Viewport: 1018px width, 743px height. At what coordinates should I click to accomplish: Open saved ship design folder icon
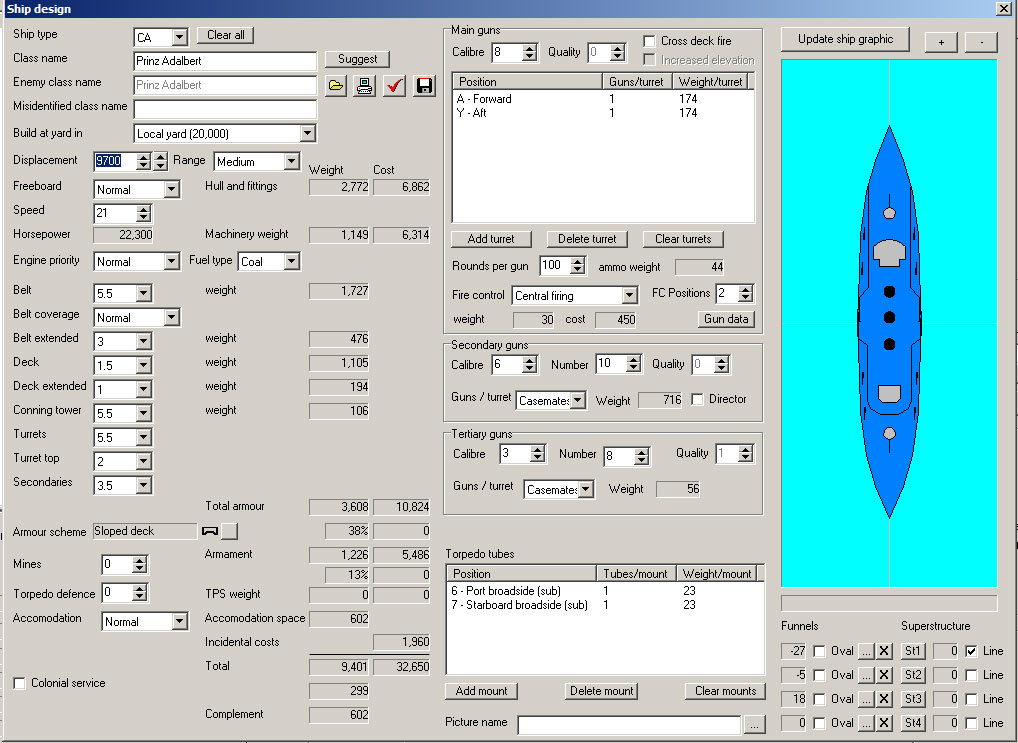pyautogui.click(x=336, y=85)
